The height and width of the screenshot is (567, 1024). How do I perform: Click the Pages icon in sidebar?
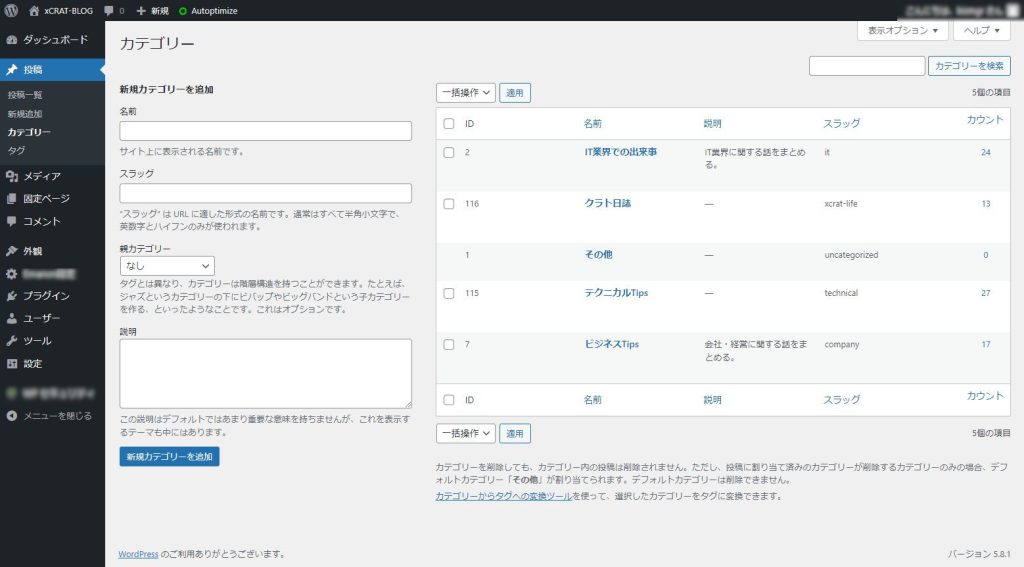pos(12,199)
